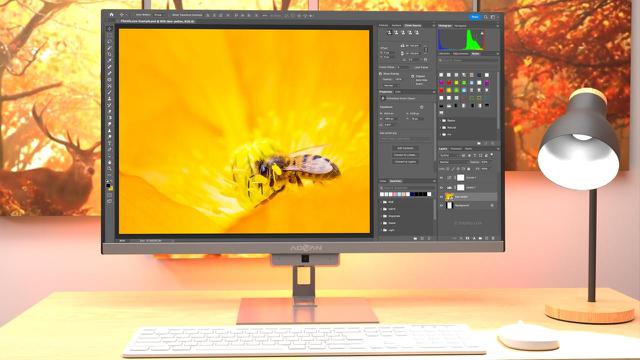Click the histogram cached data warning icon
Screen dimensions: 640x360
point(482,33)
